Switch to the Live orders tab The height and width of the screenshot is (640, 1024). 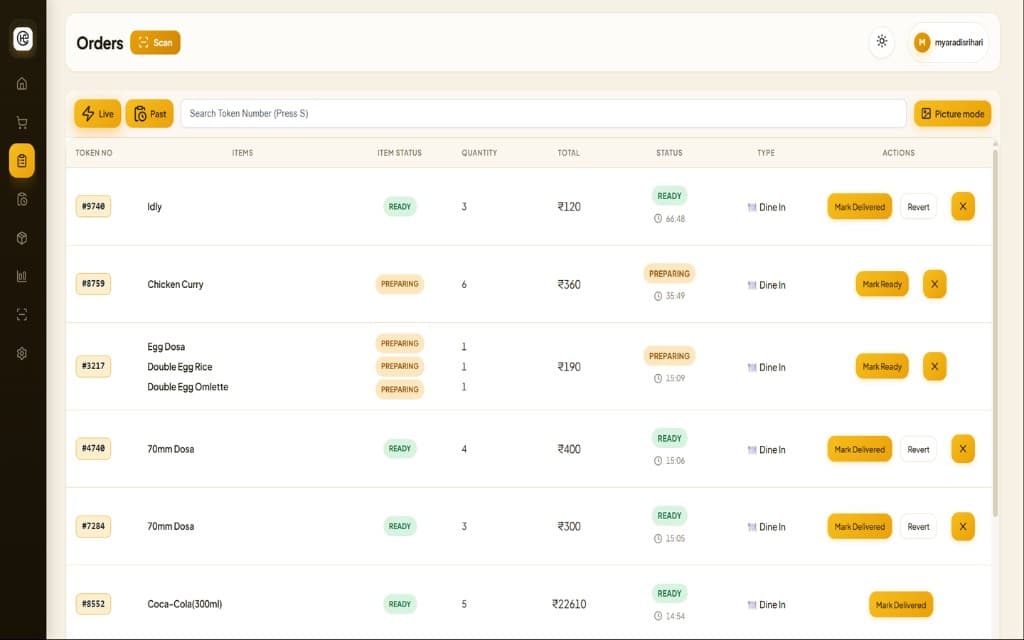click(x=97, y=114)
